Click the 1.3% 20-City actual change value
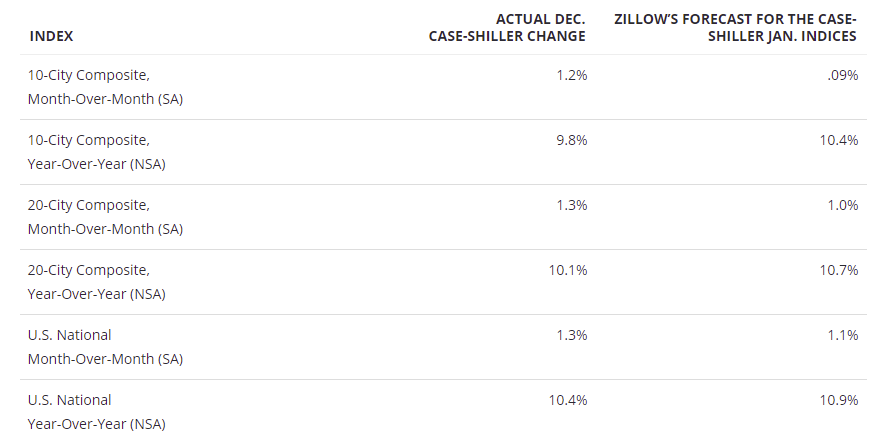Screen dimensions: 871x446 click(572, 205)
